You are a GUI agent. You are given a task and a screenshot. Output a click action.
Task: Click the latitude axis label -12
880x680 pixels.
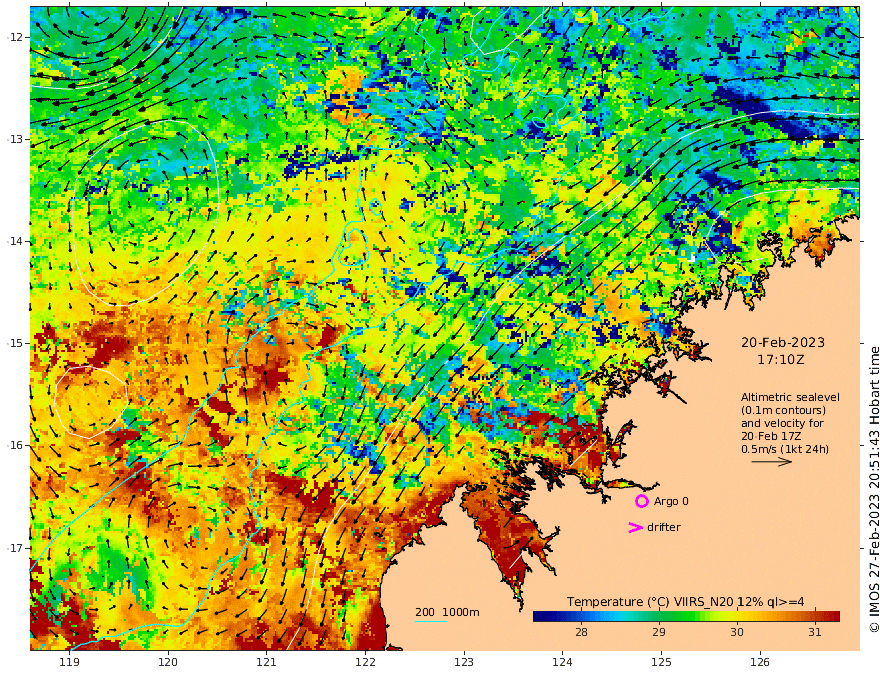point(16,37)
